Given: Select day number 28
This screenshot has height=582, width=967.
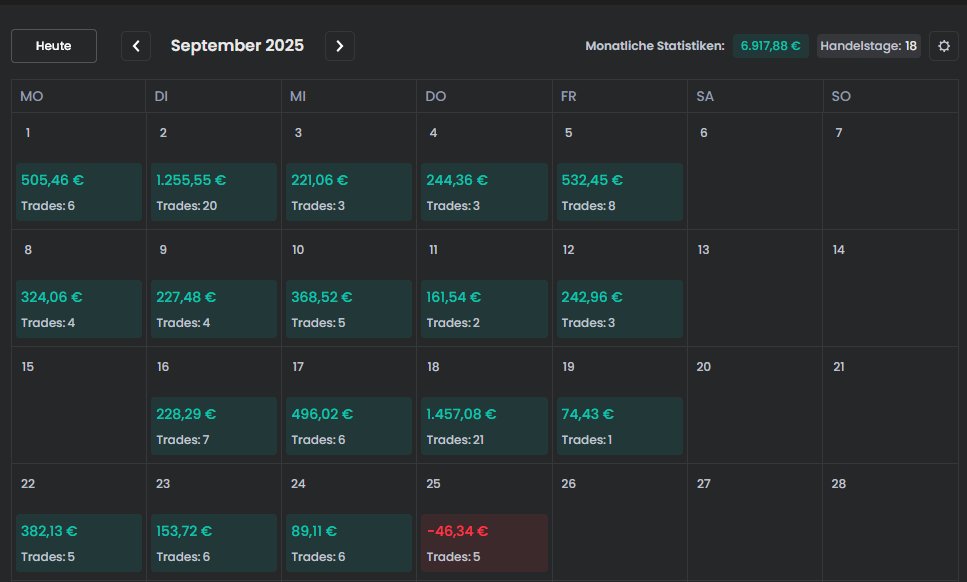Looking at the screenshot, I should [x=839, y=484].
